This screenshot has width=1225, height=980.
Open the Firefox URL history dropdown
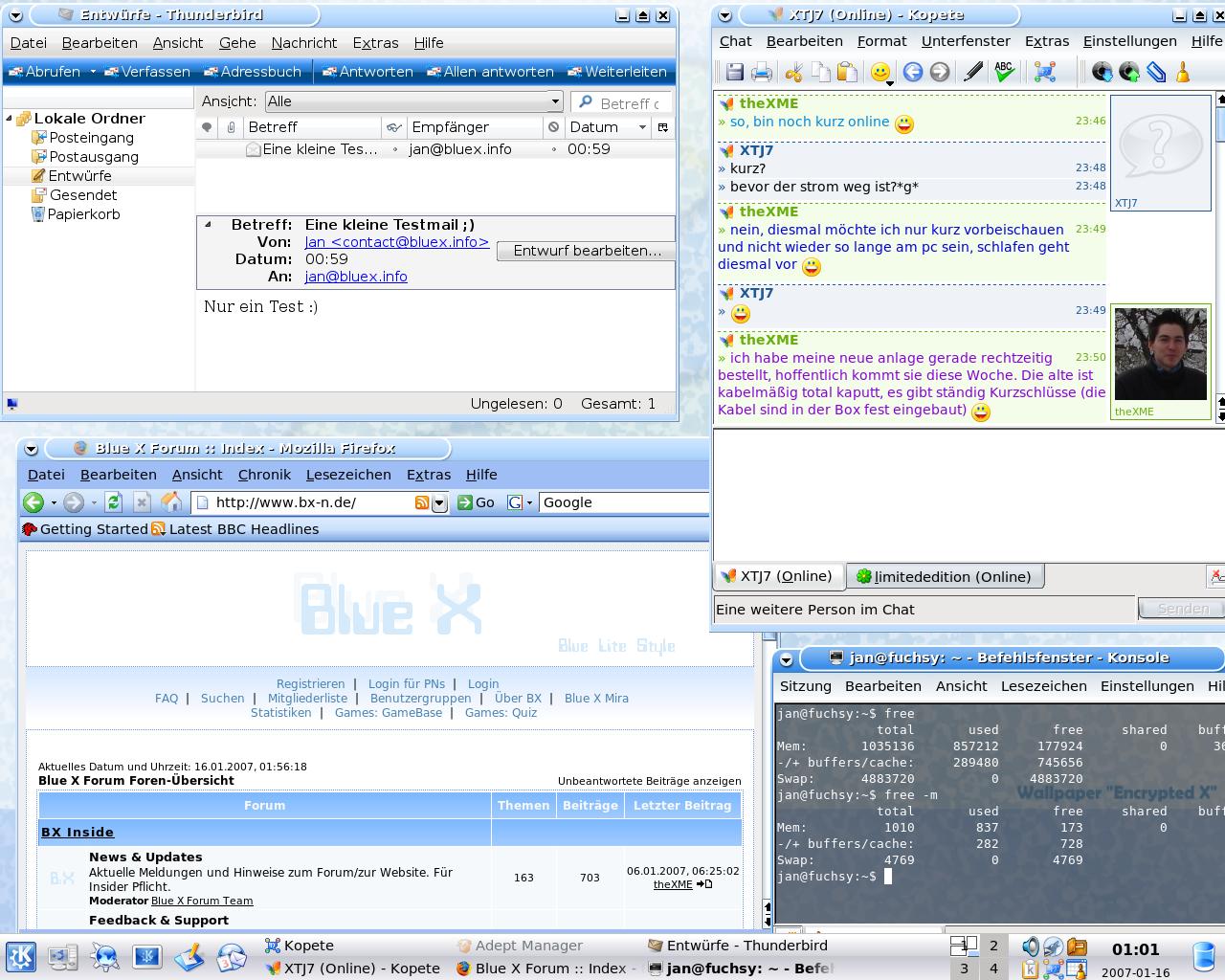(439, 503)
